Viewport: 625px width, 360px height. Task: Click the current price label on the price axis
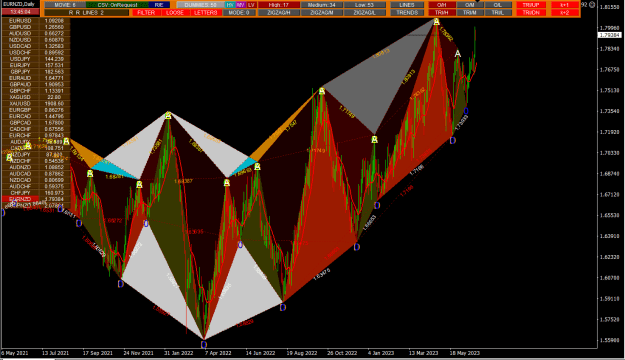coord(610,35)
